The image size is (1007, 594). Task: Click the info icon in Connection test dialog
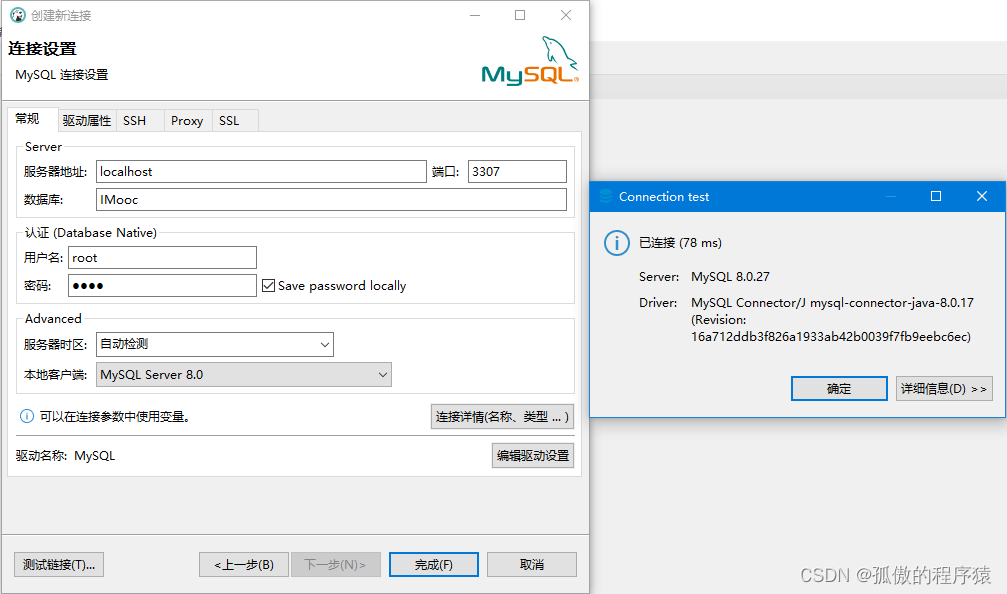pos(617,243)
